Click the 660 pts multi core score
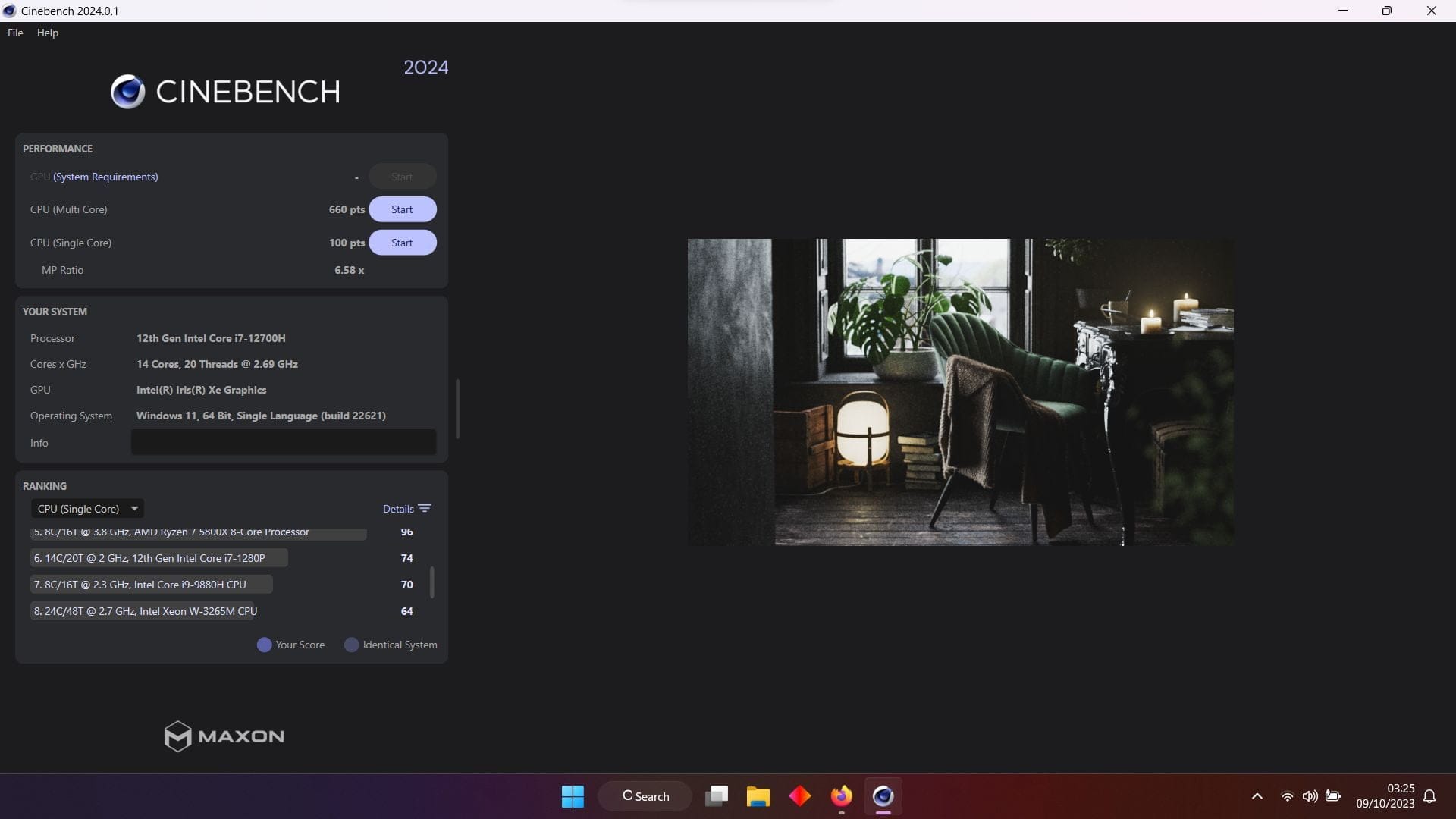 tap(347, 209)
